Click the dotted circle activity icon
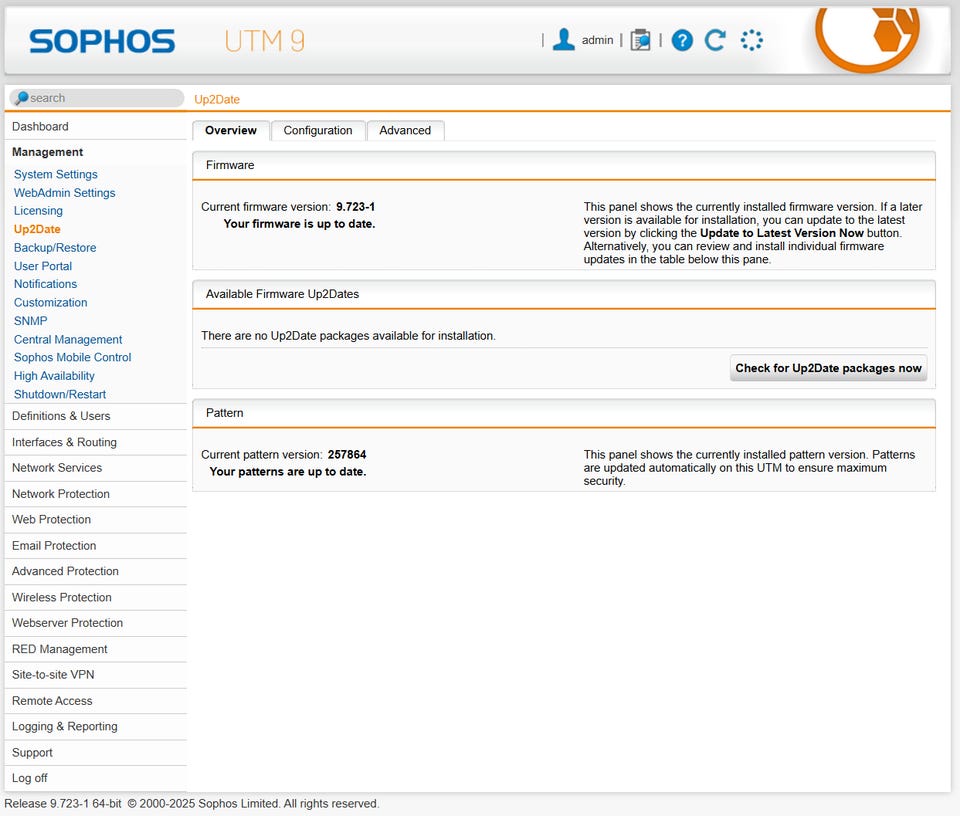 751,40
